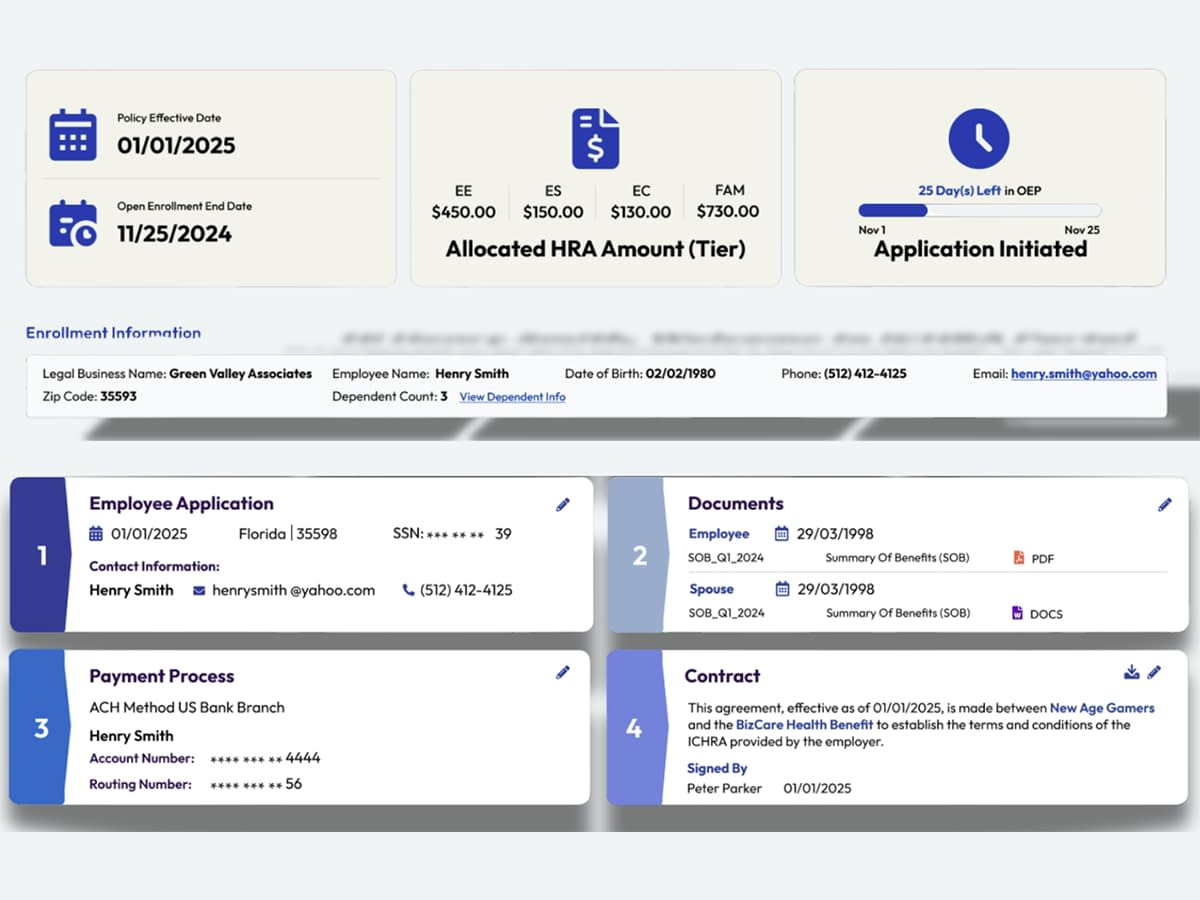Click the OEP days-left progress bar

(x=979, y=211)
